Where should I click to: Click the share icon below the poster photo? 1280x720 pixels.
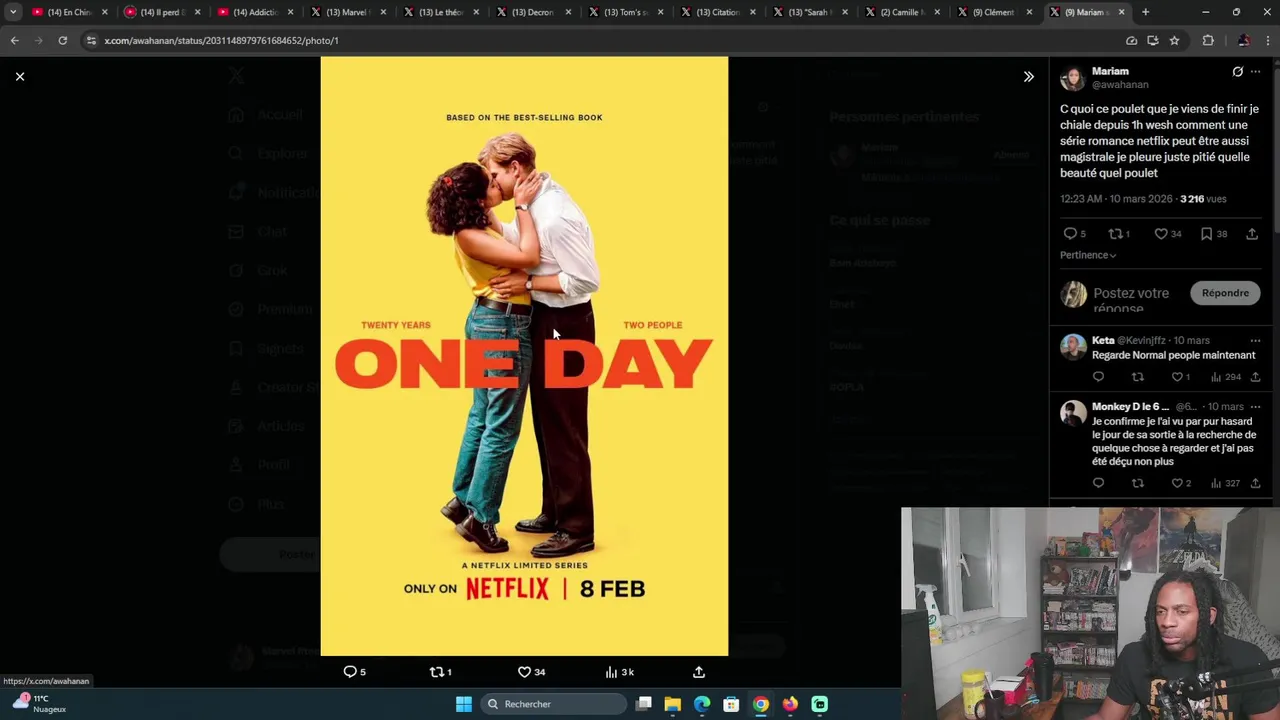tap(699, 672)
